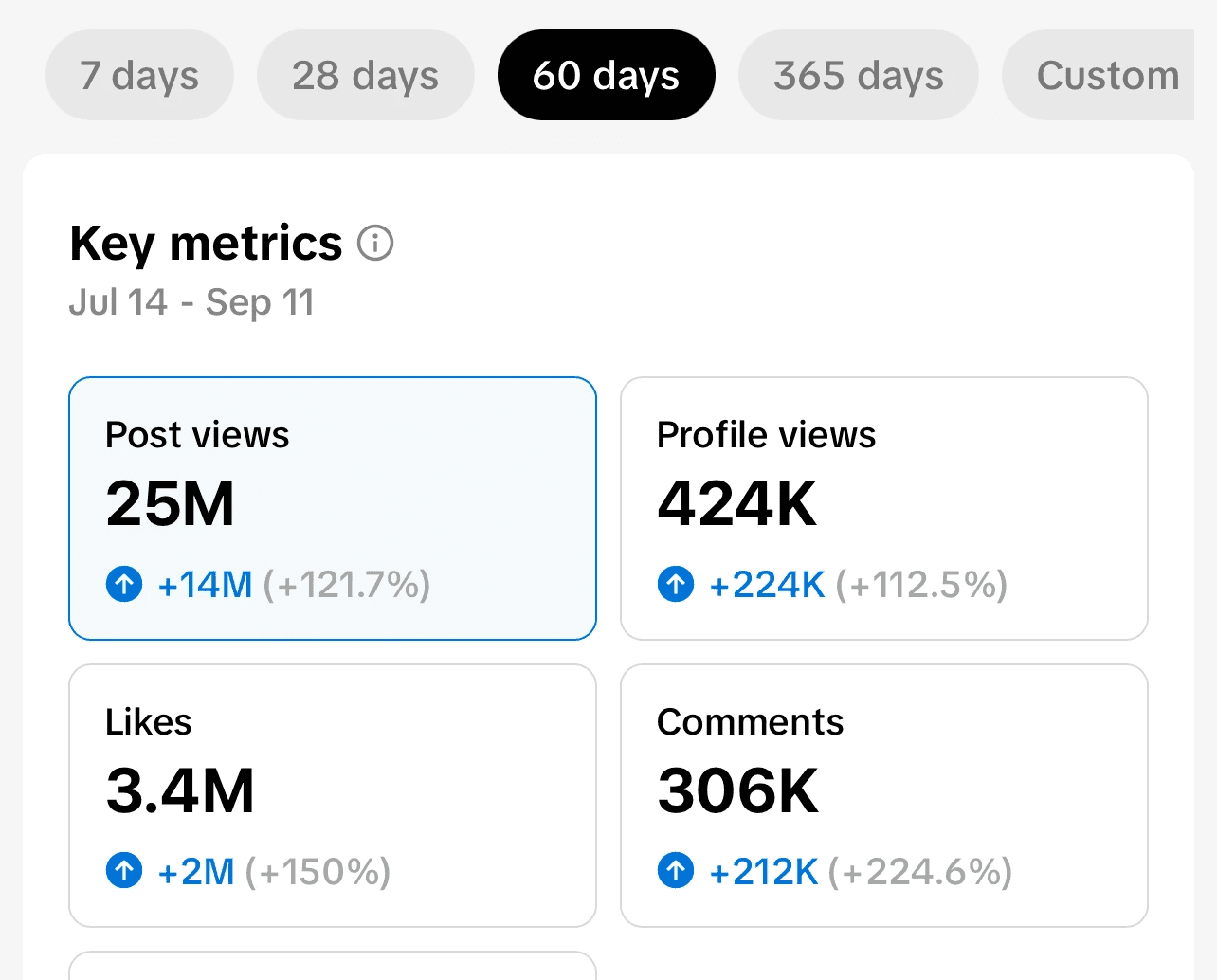Click the Post views label

[197, 435]
